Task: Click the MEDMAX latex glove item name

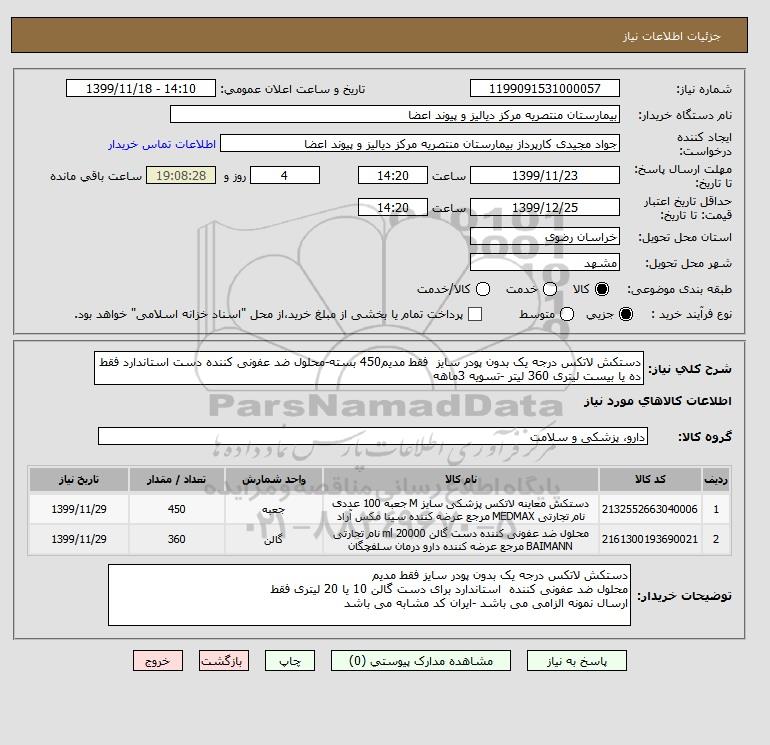Action: [x=461, y=510]
